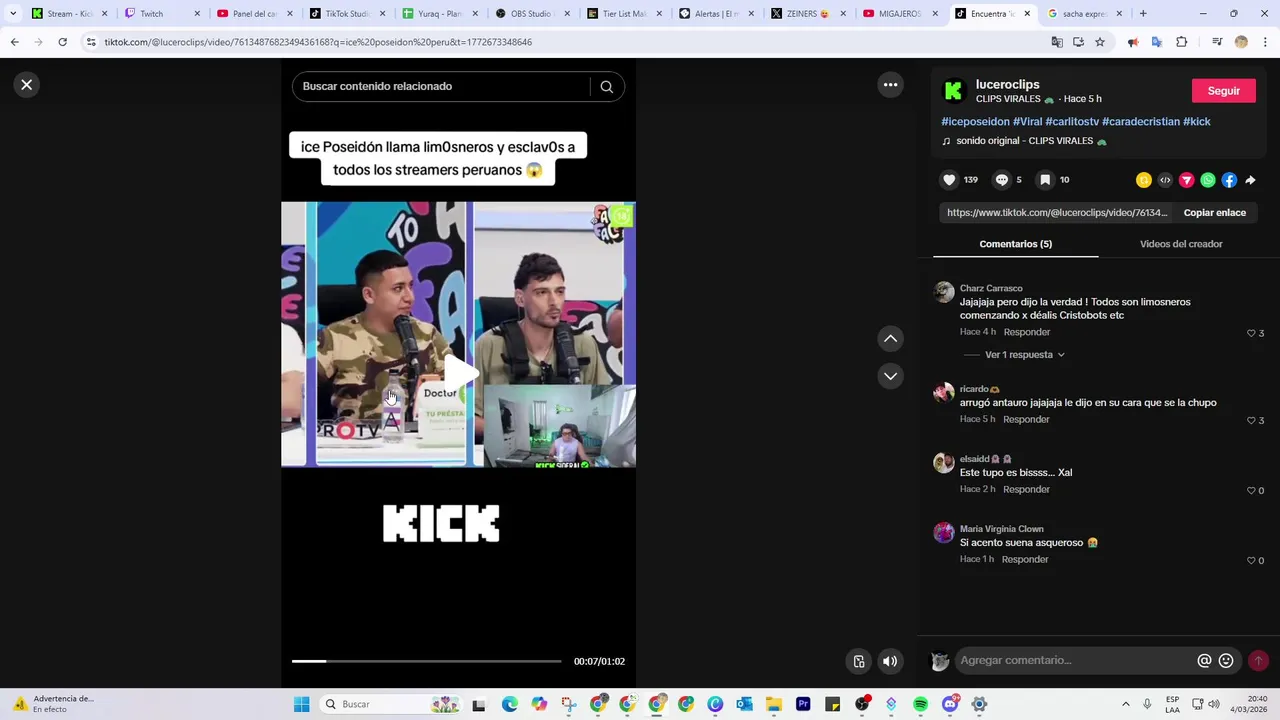
Task: Share video to WhatsApp
Action: click(1208, 180)
